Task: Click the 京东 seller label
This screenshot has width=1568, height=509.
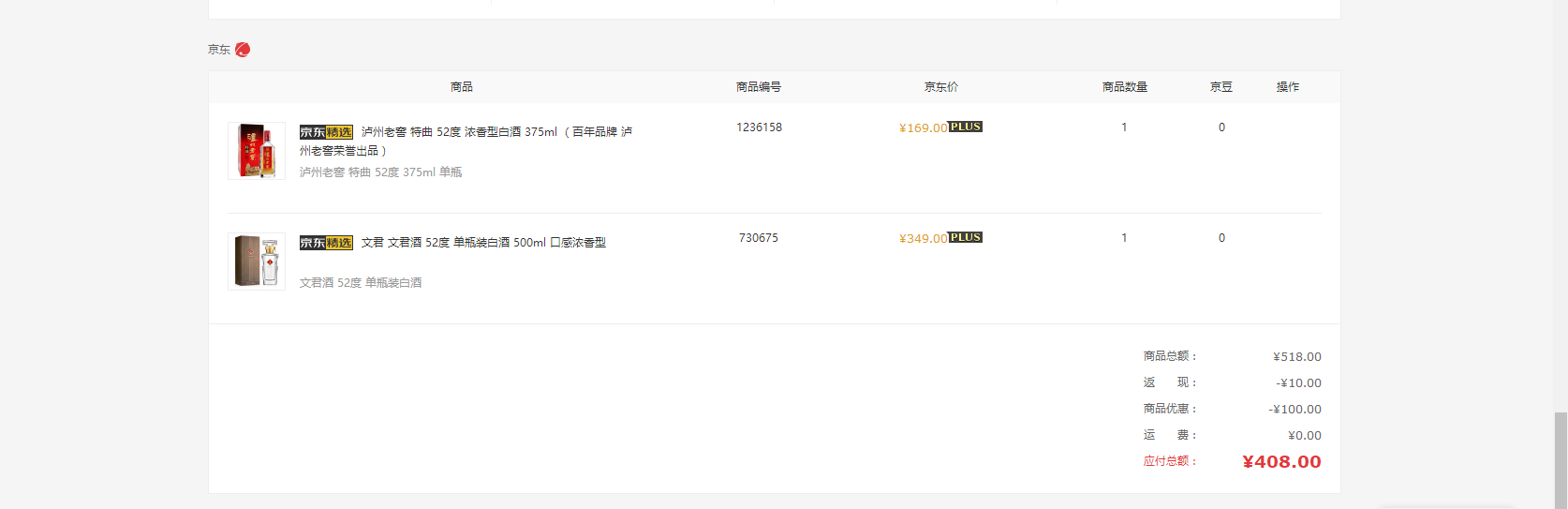Action: click(x=219, y=50)
